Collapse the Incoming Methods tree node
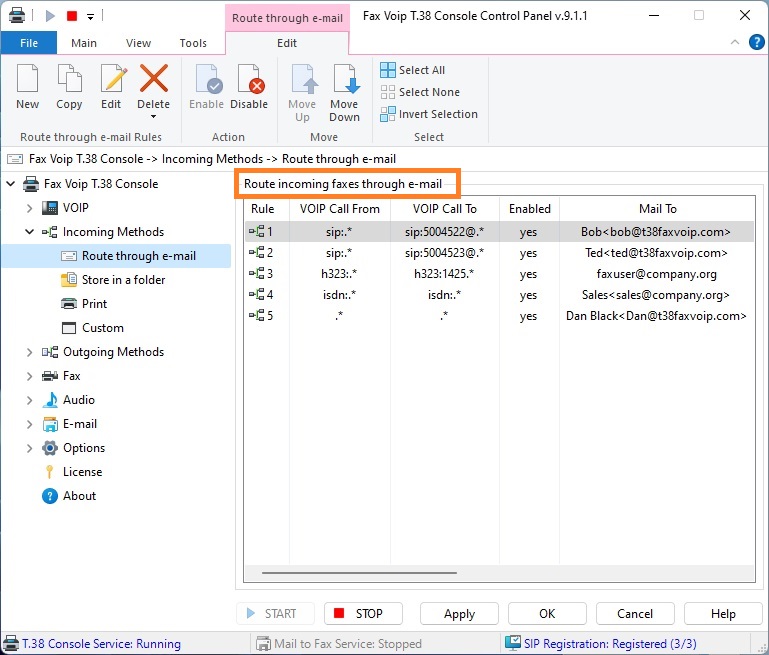The width and height of the screenshot is (769, 655). point(29,232)
